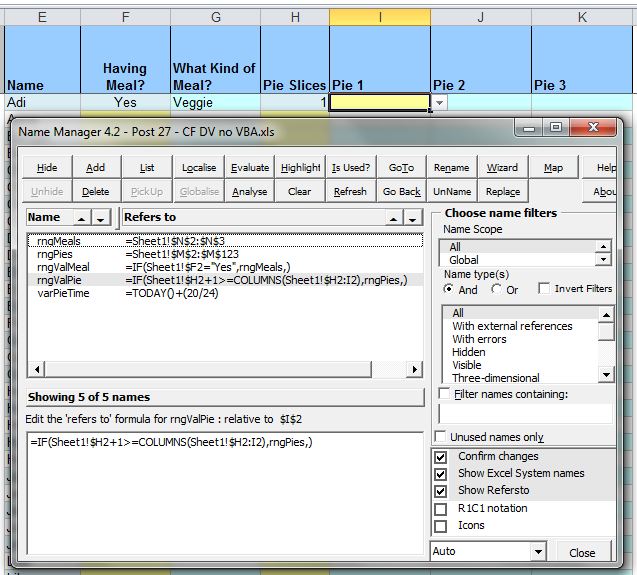Click the Localise button

[x=199, y=167]
